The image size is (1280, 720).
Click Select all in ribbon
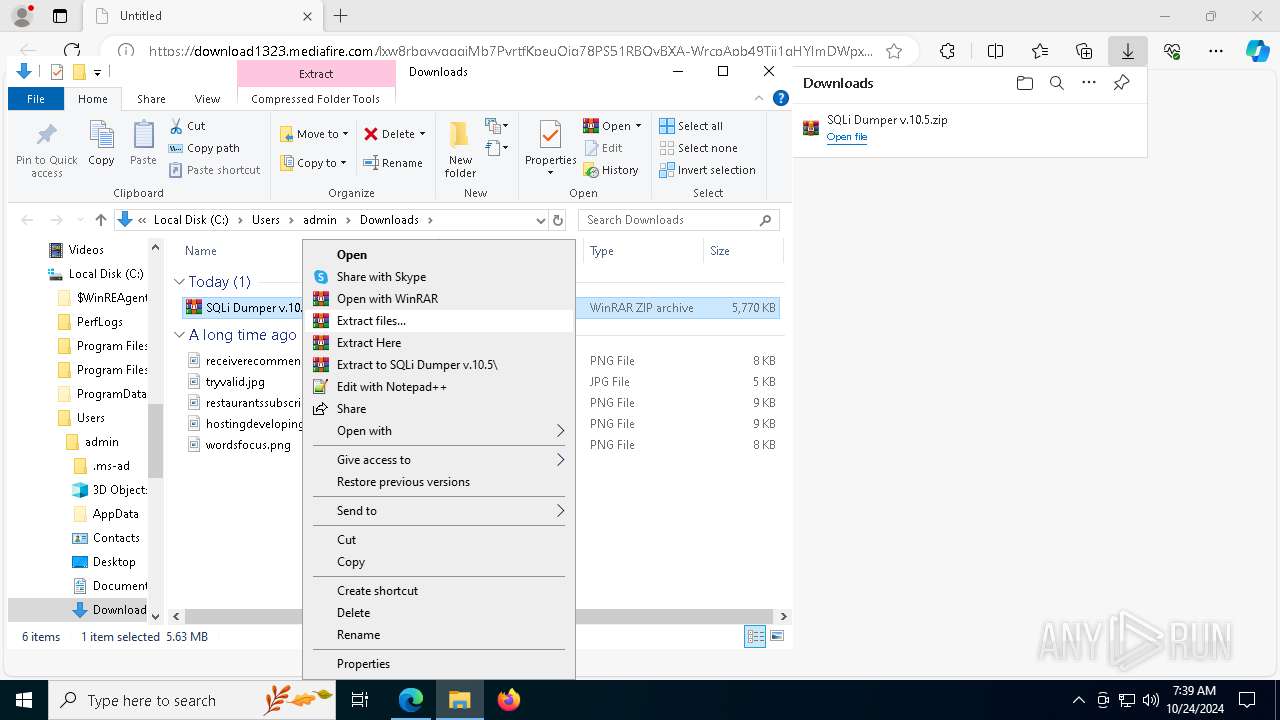coord(691,126)
